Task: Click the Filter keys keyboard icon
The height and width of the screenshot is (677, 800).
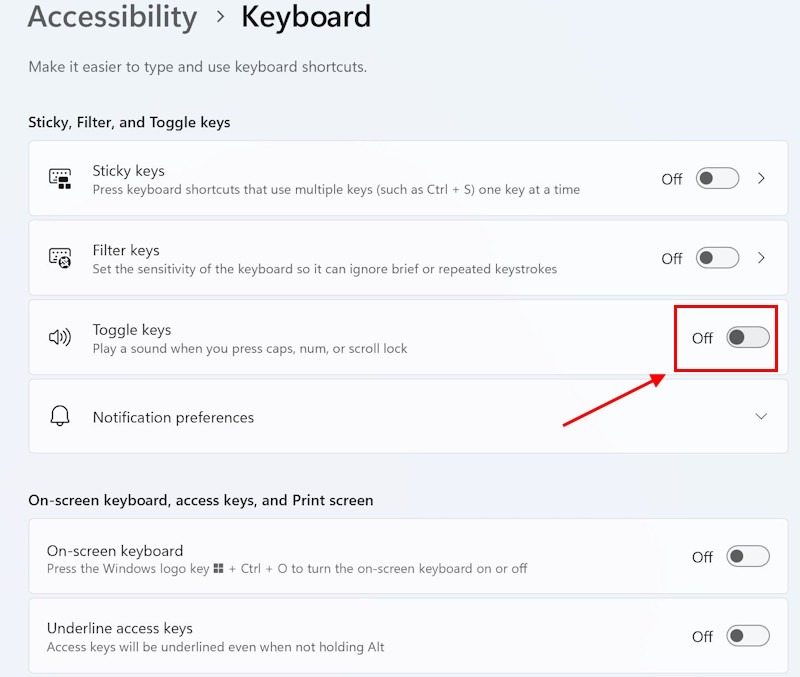Action: (x=60, y=258)
